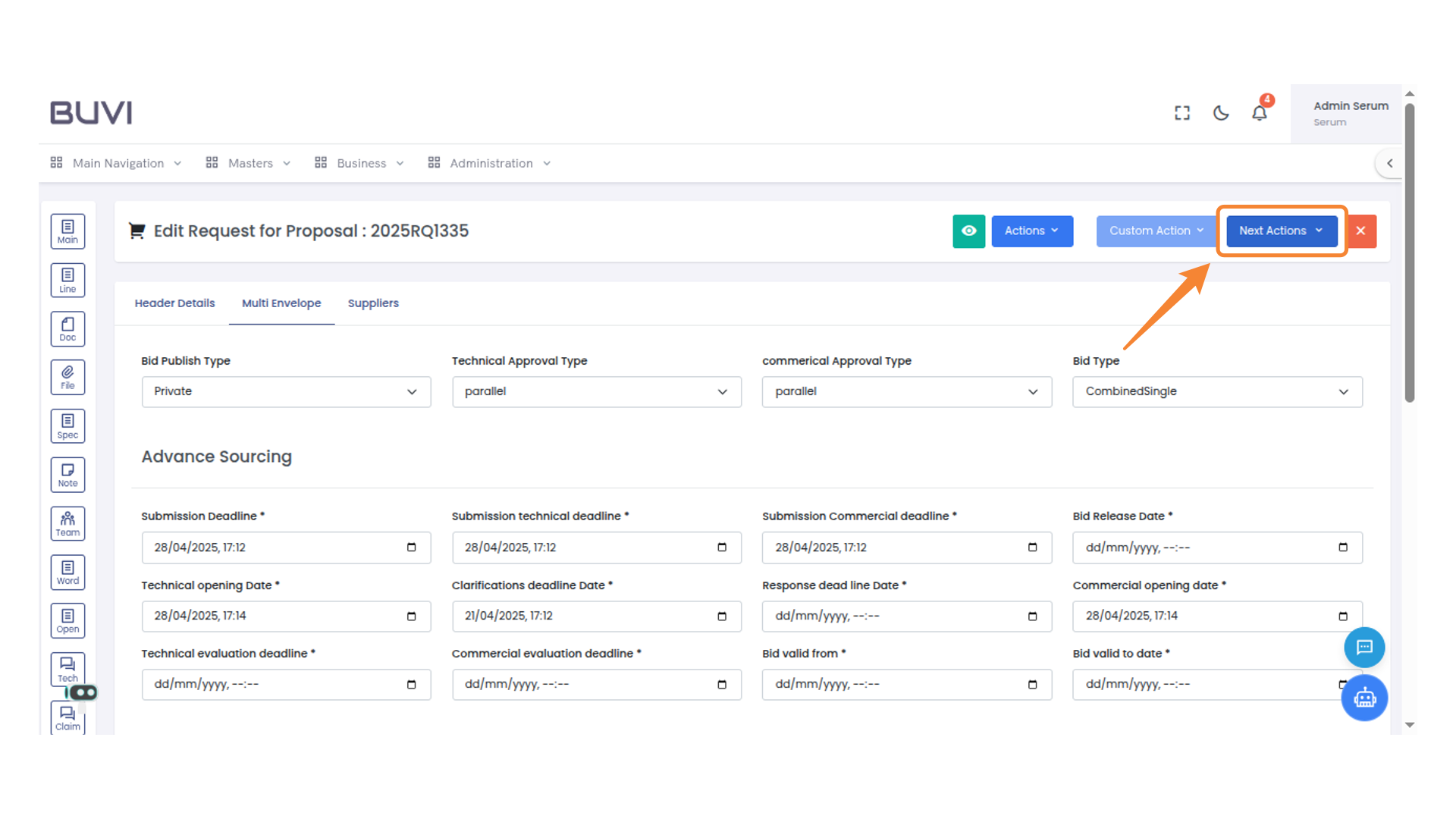Click the vertical page scrollbar
The height and width of the screenshot is (819, 1456).
click(x=1409, y=250)
